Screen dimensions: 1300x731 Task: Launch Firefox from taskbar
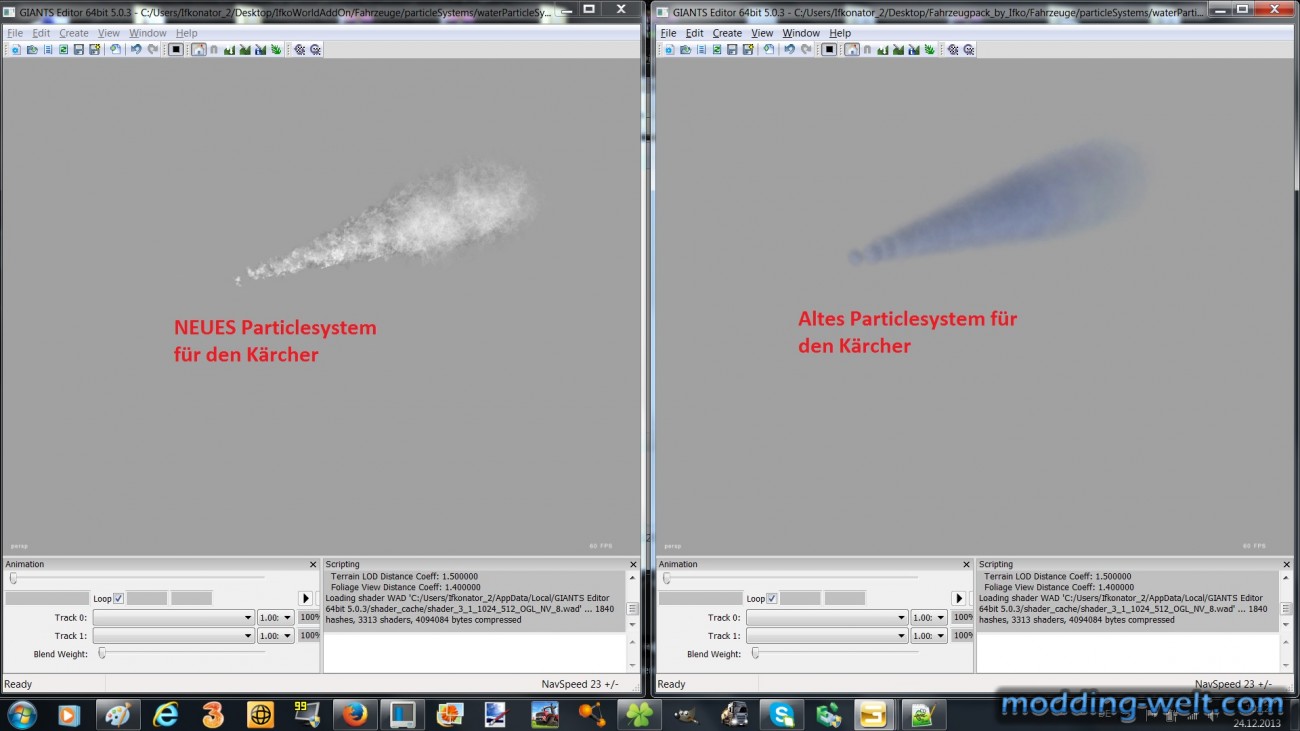coord(354,715)
